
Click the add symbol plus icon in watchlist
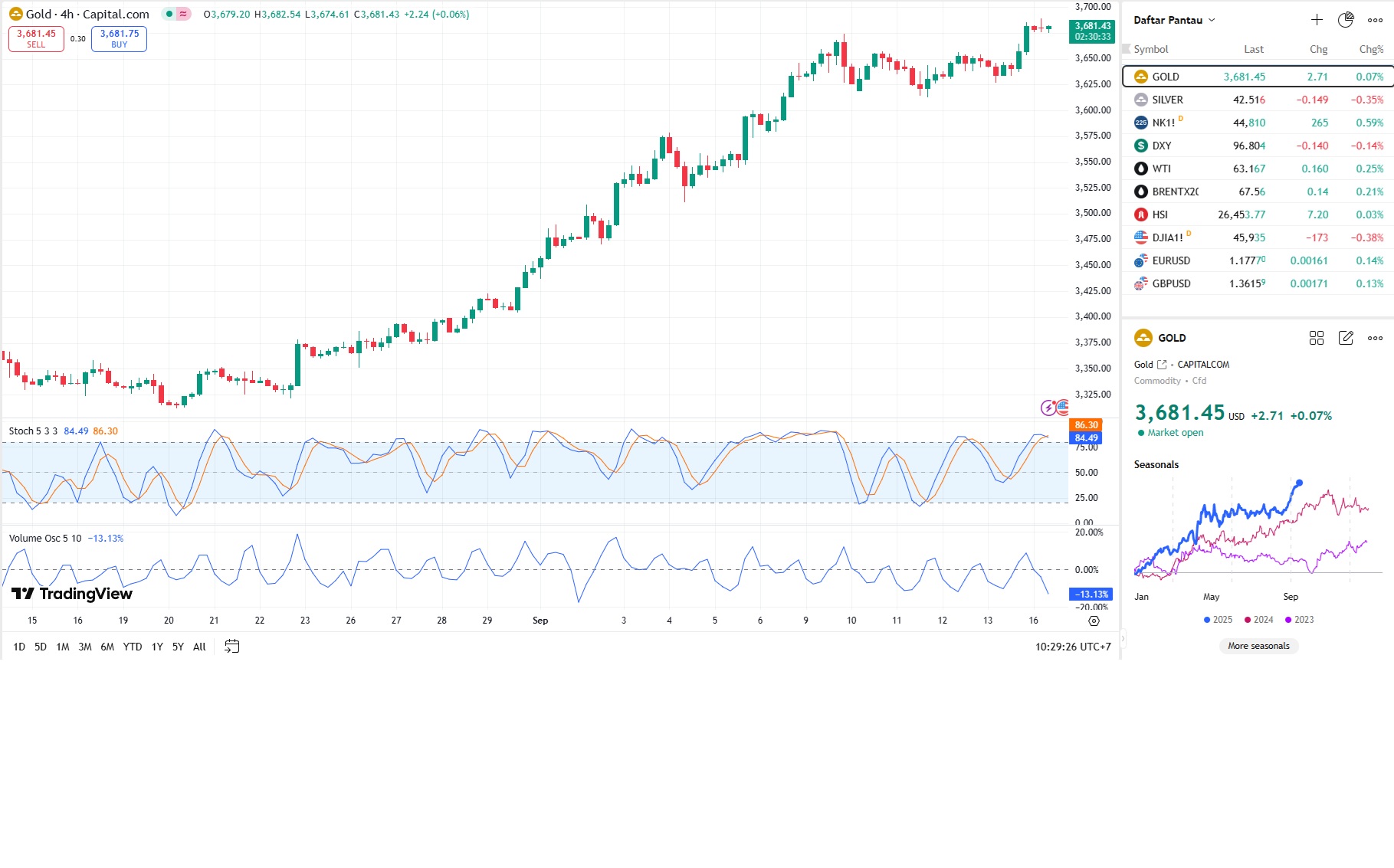(1317, 20)
